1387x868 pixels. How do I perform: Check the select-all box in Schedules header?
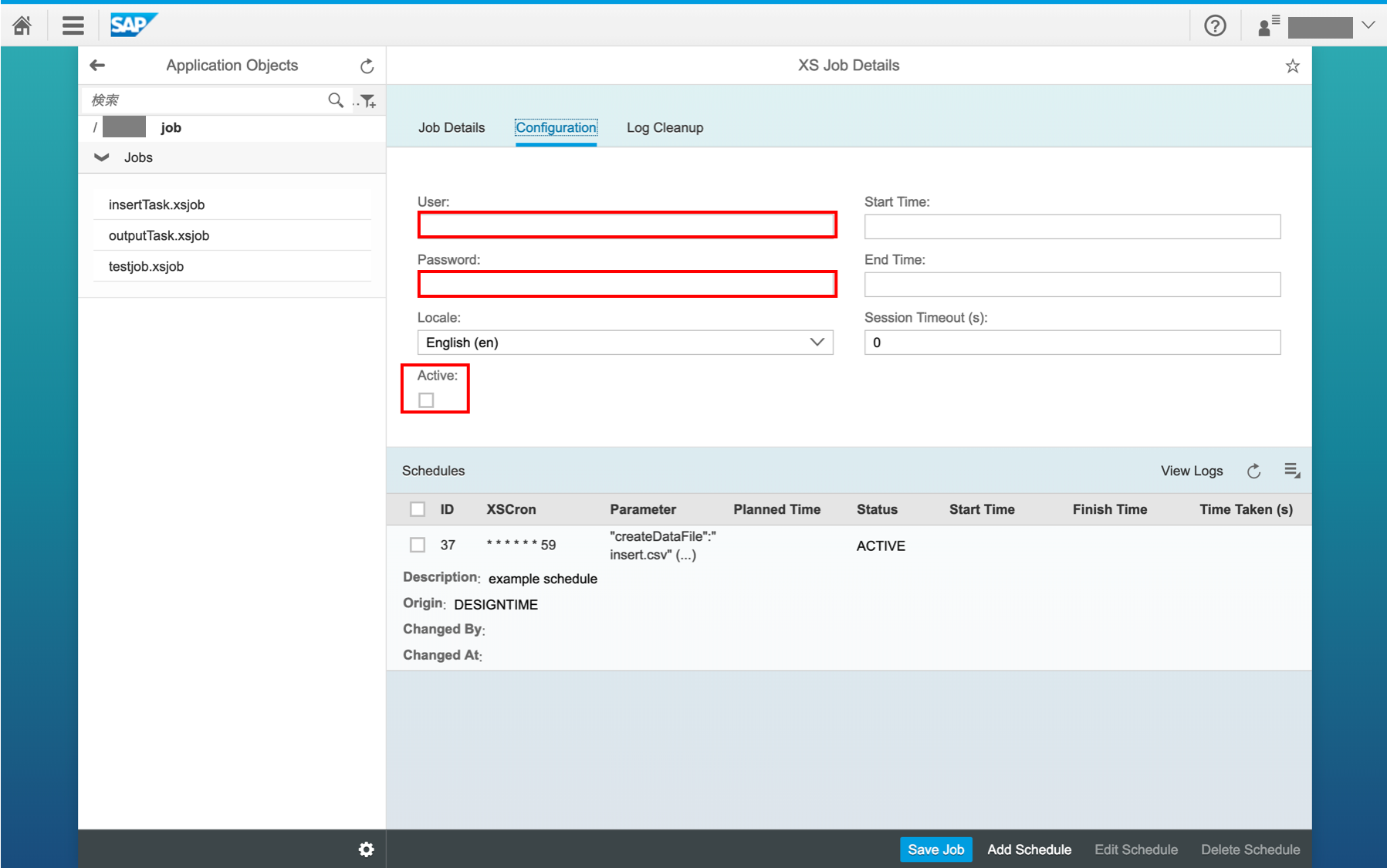[418, 508]
